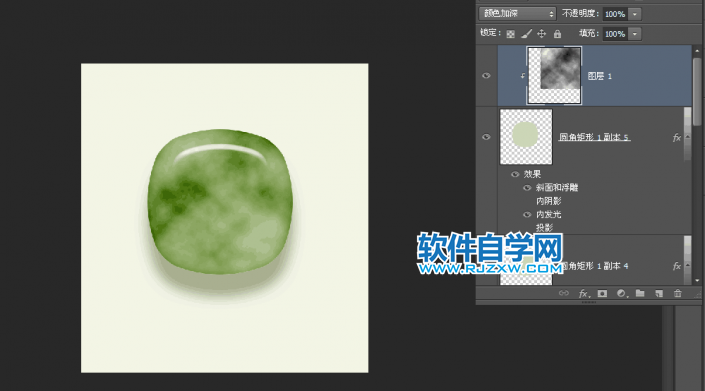Click the link layers icon
The width and height of the screenshot is (705, 391).
coord(563,293)
